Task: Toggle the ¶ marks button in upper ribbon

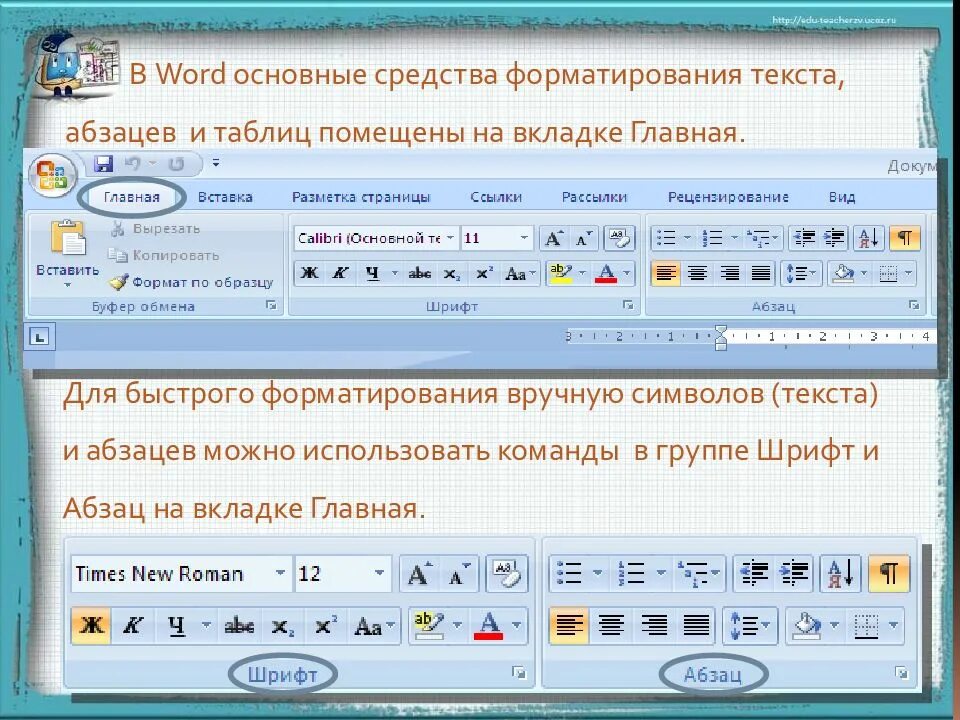Action: (905, 238)
